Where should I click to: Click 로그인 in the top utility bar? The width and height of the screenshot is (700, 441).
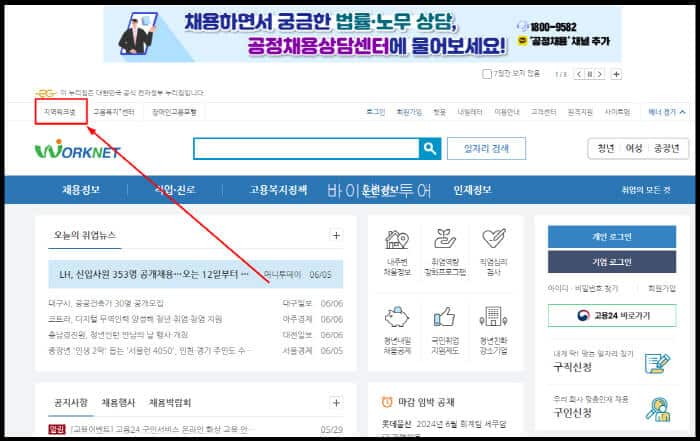375,112
